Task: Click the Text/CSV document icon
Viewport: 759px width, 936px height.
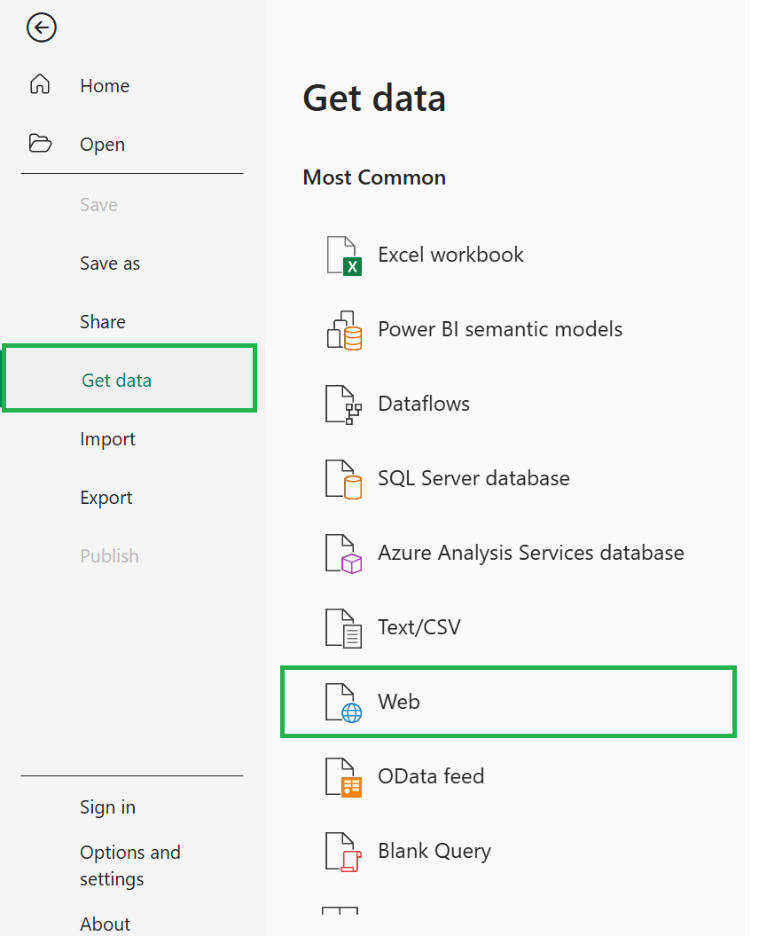Action: [x=343, y=628]
